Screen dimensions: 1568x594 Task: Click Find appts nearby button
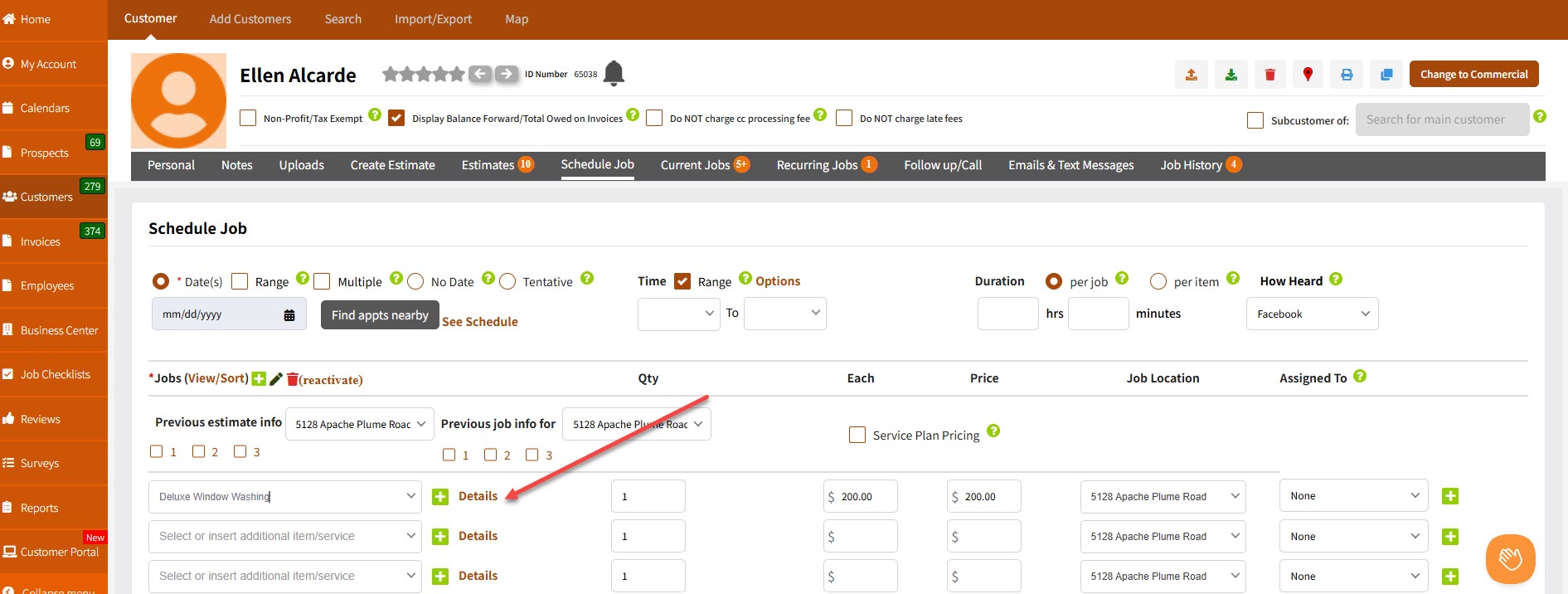click(x=380, y=314)
